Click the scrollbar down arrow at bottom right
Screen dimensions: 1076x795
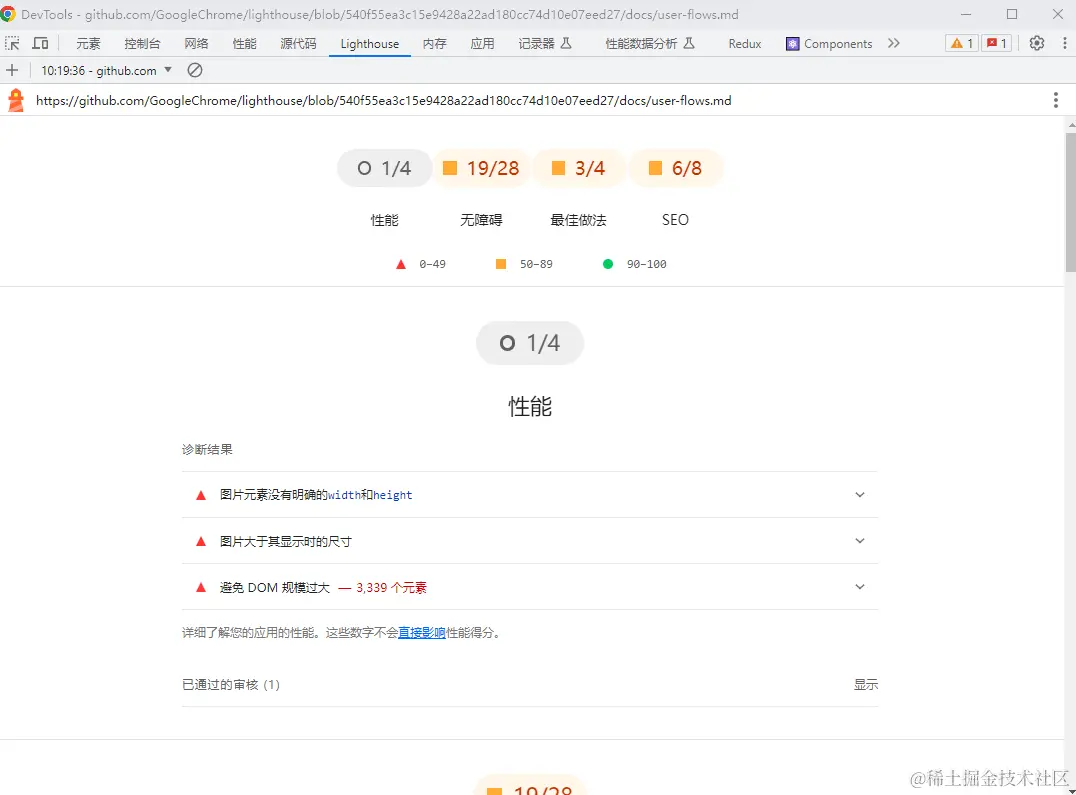[x=1071, y=790]
